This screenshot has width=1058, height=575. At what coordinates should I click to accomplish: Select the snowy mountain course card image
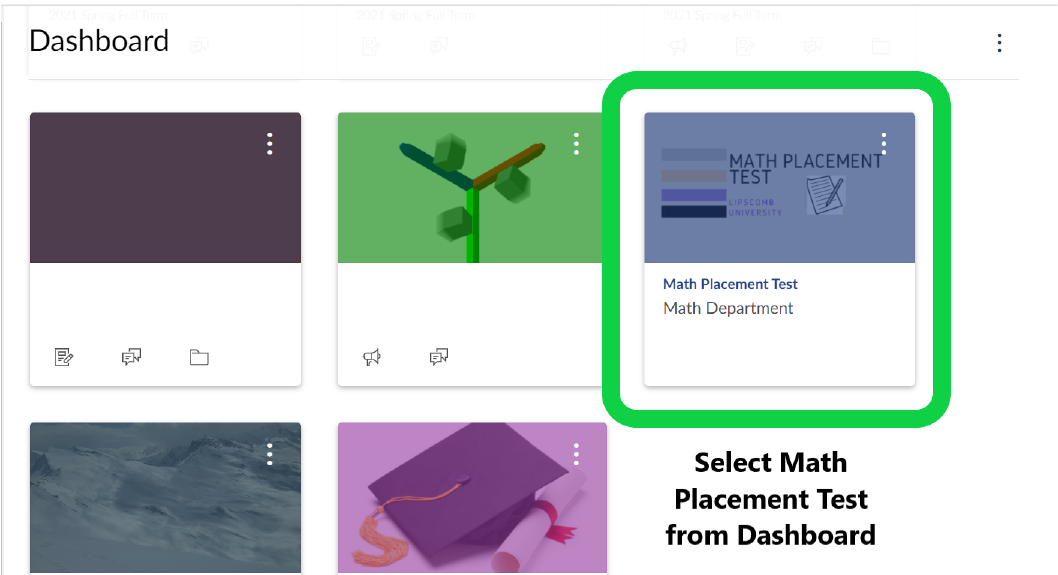[165, 498]
